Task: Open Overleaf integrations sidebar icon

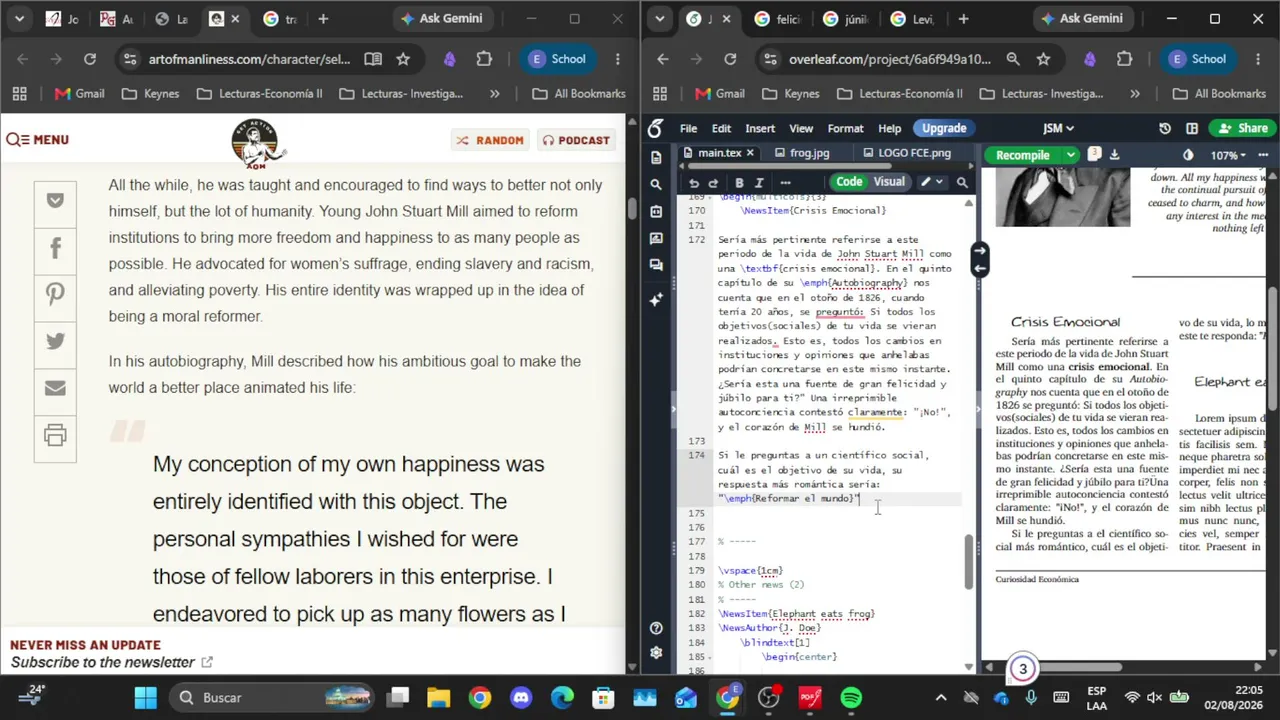Action: coord(656,212)
